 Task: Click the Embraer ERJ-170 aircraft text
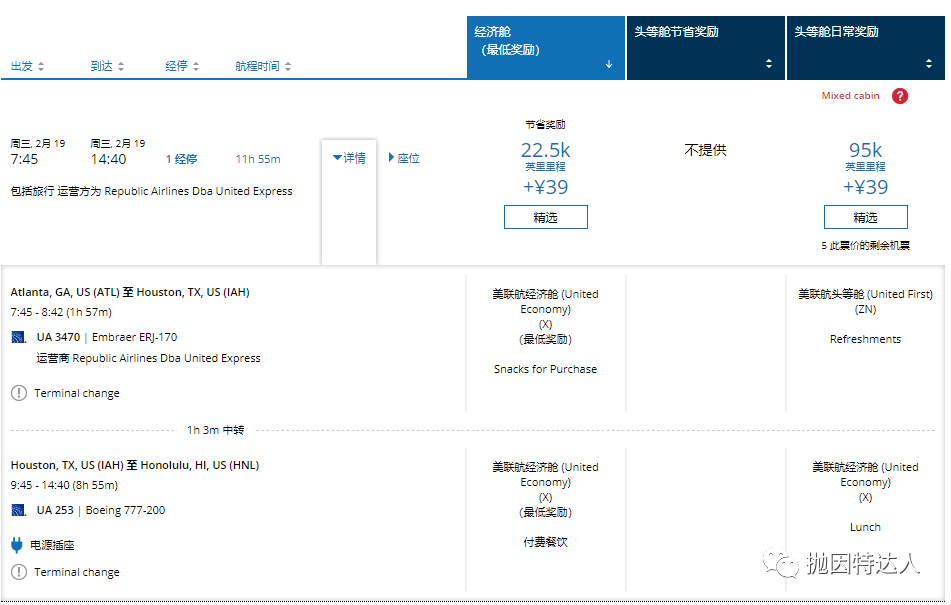[135, 337]
